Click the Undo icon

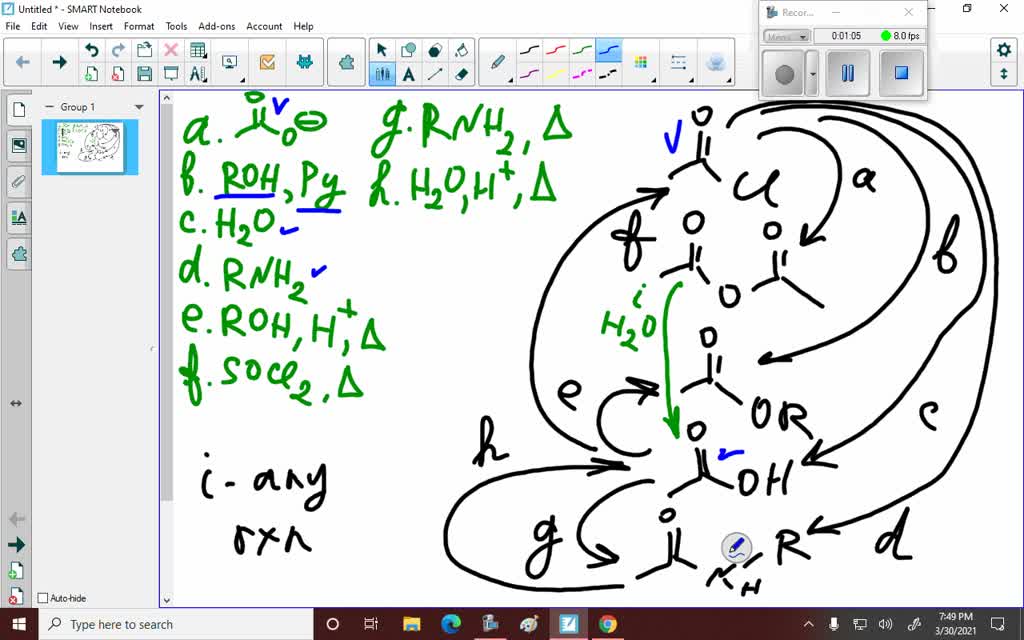(x=93, y=49)
